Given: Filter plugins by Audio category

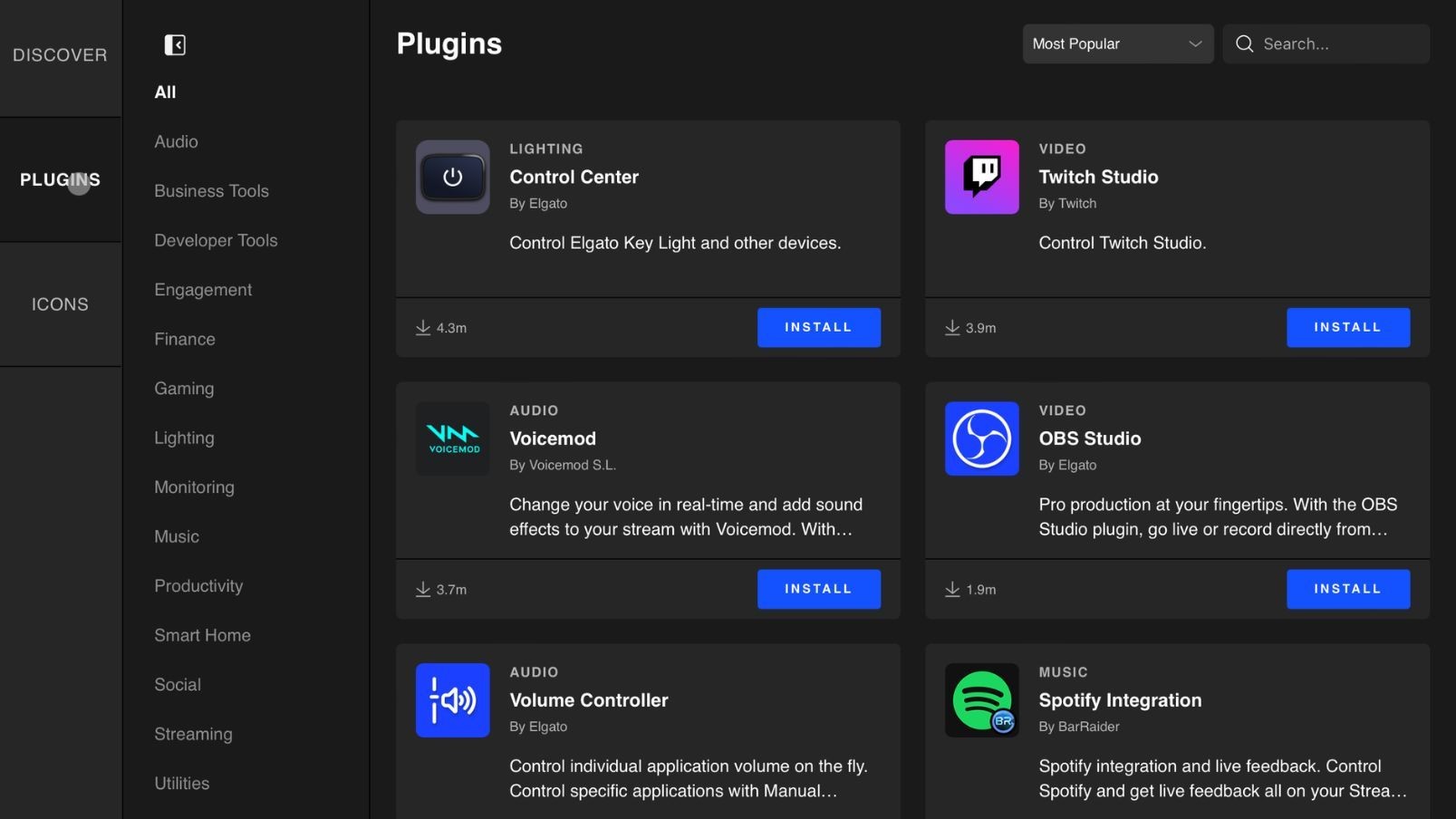Looking at the screenshot, I should pyautogui.click(x=176, y=141).
